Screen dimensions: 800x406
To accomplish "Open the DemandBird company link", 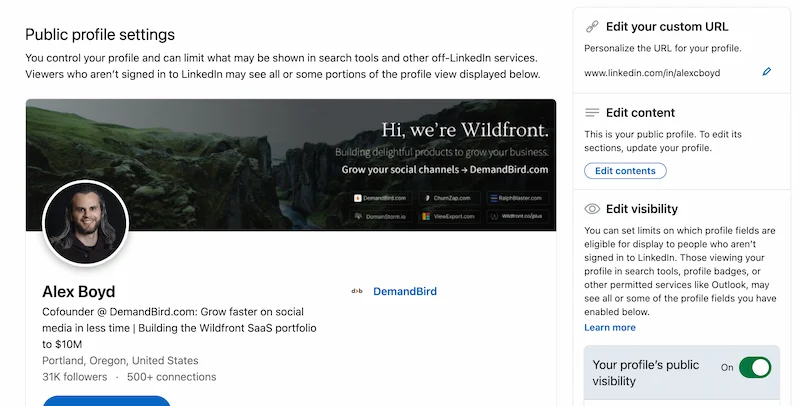I will click(405, 291).
